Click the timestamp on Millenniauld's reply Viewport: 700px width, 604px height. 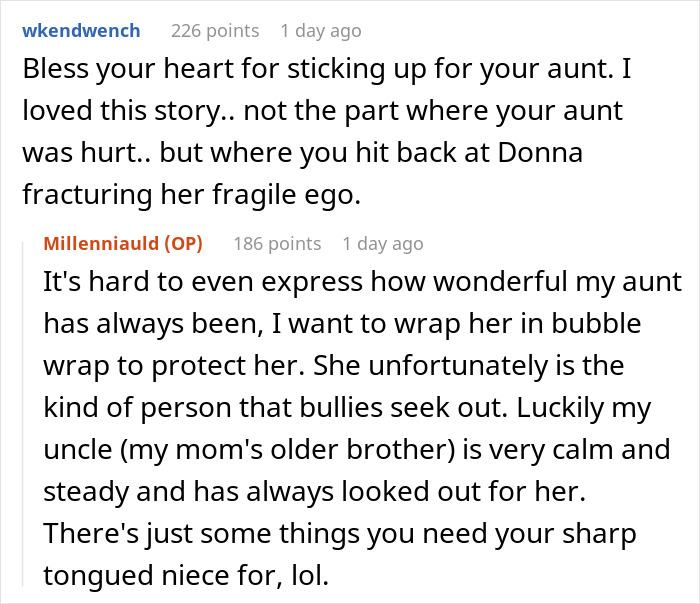pyautogui.click(x=382, y=244)
